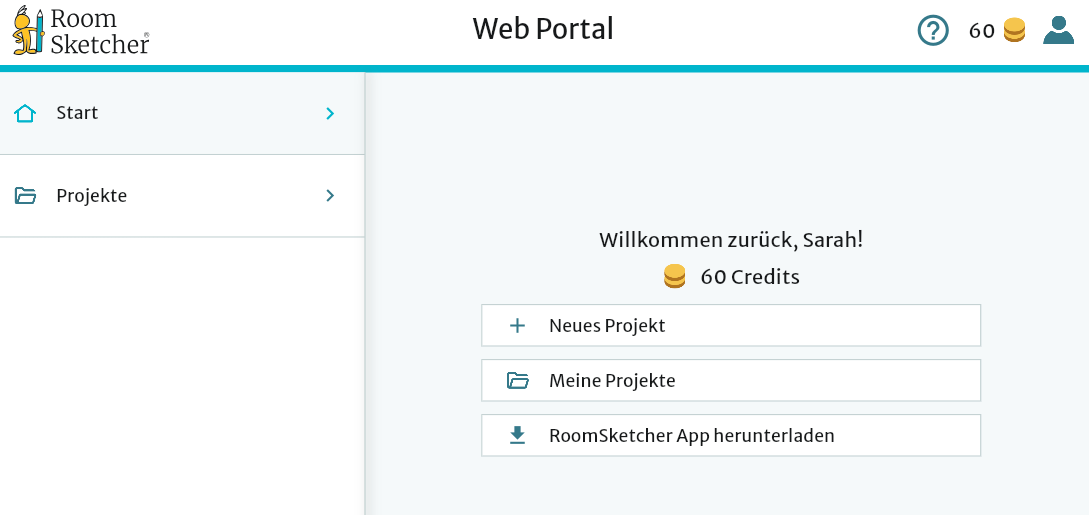
Task: Click the 60 credit count in the header
Action: 982,31
